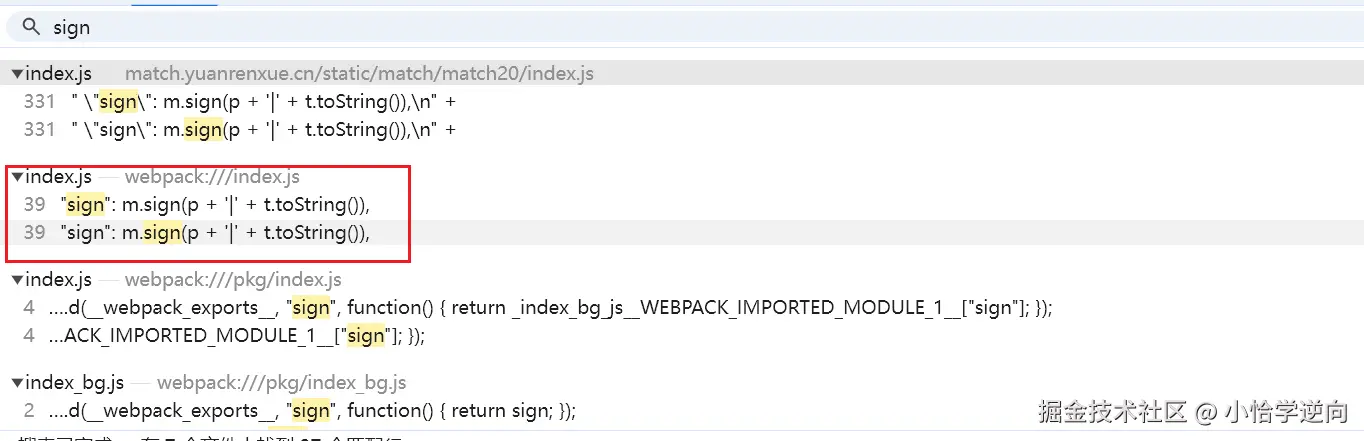Screen dimensions: 1364x441
Task: Click the search magnifier icon
Action: [x=32, y=27]
